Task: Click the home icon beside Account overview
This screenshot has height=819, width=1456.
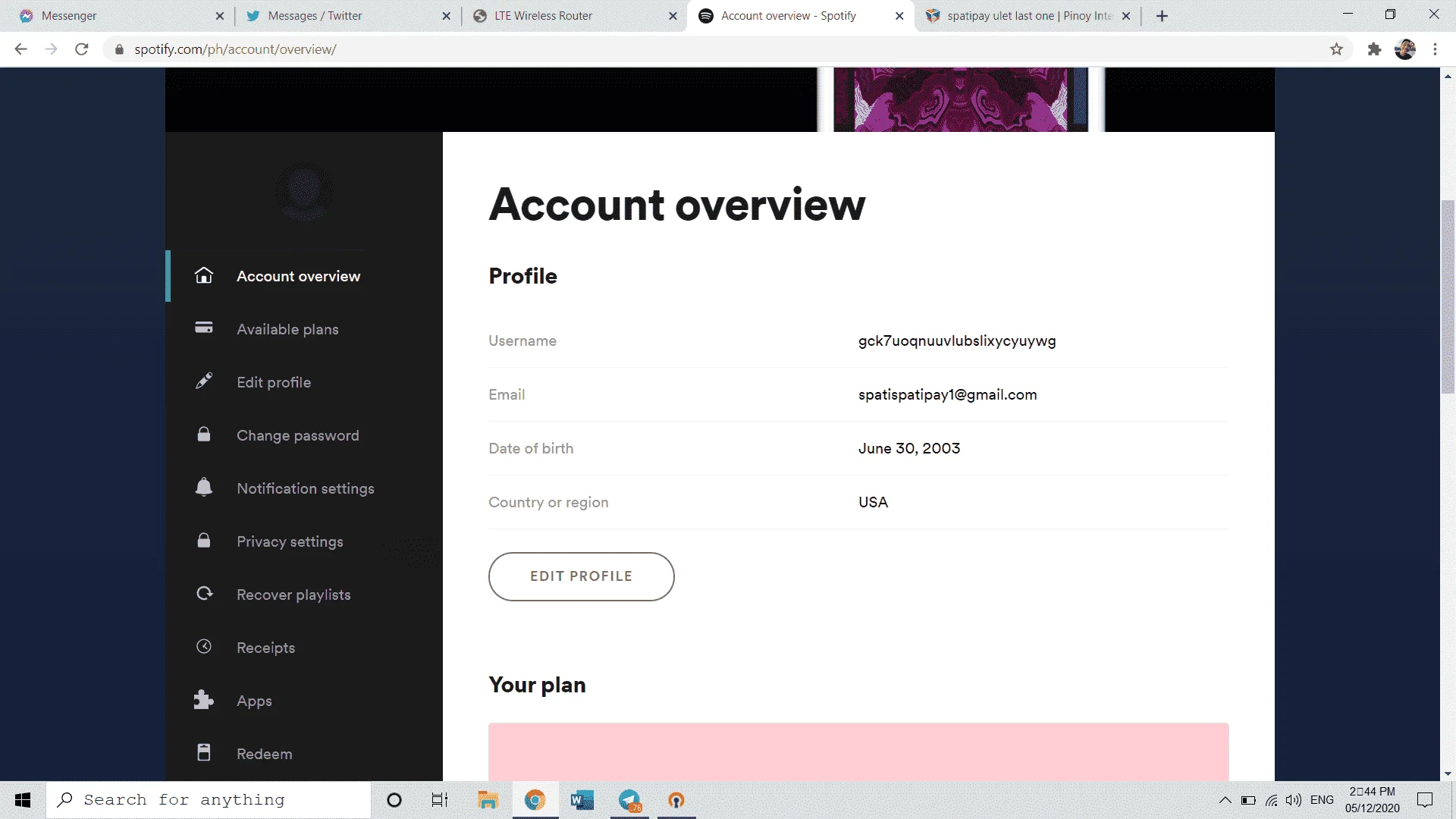Action: click(203, 275)
